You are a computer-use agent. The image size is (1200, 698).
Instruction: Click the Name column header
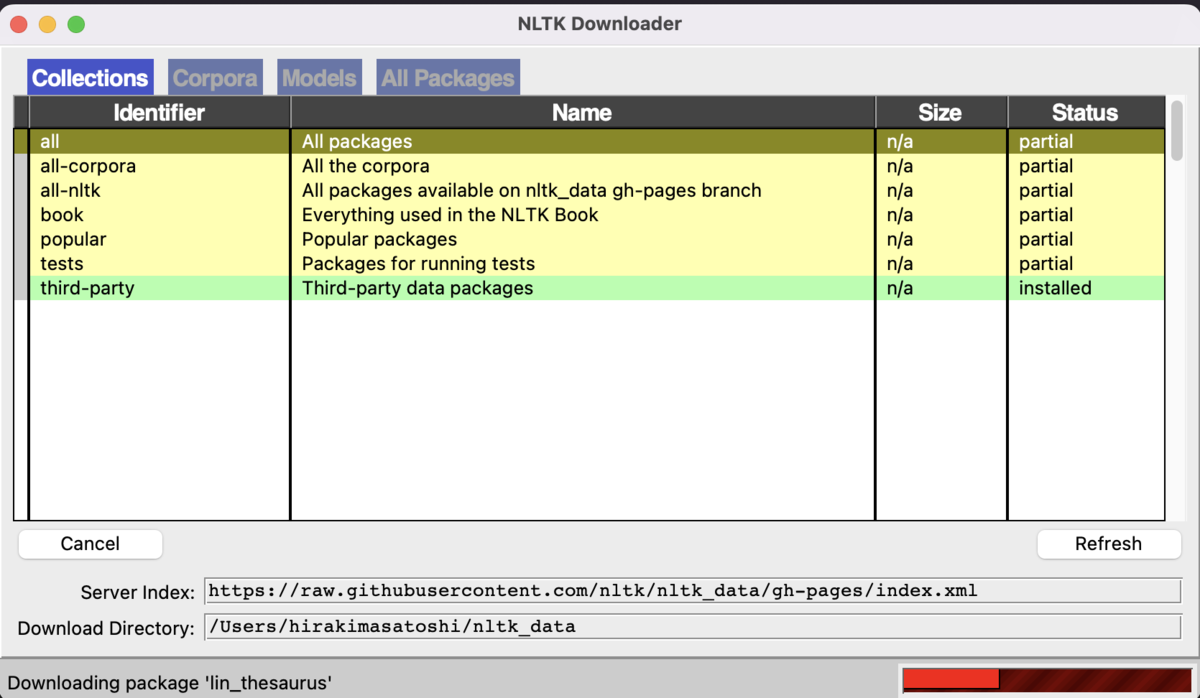click(582, 112)
